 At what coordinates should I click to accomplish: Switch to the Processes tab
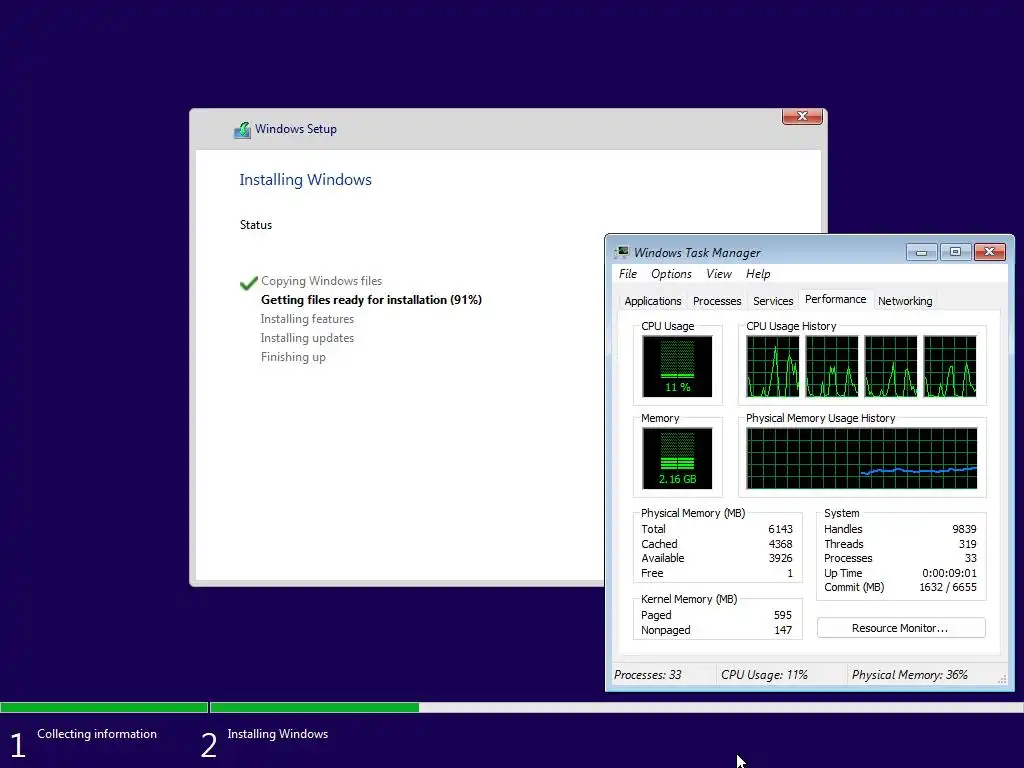coord(716,301)
